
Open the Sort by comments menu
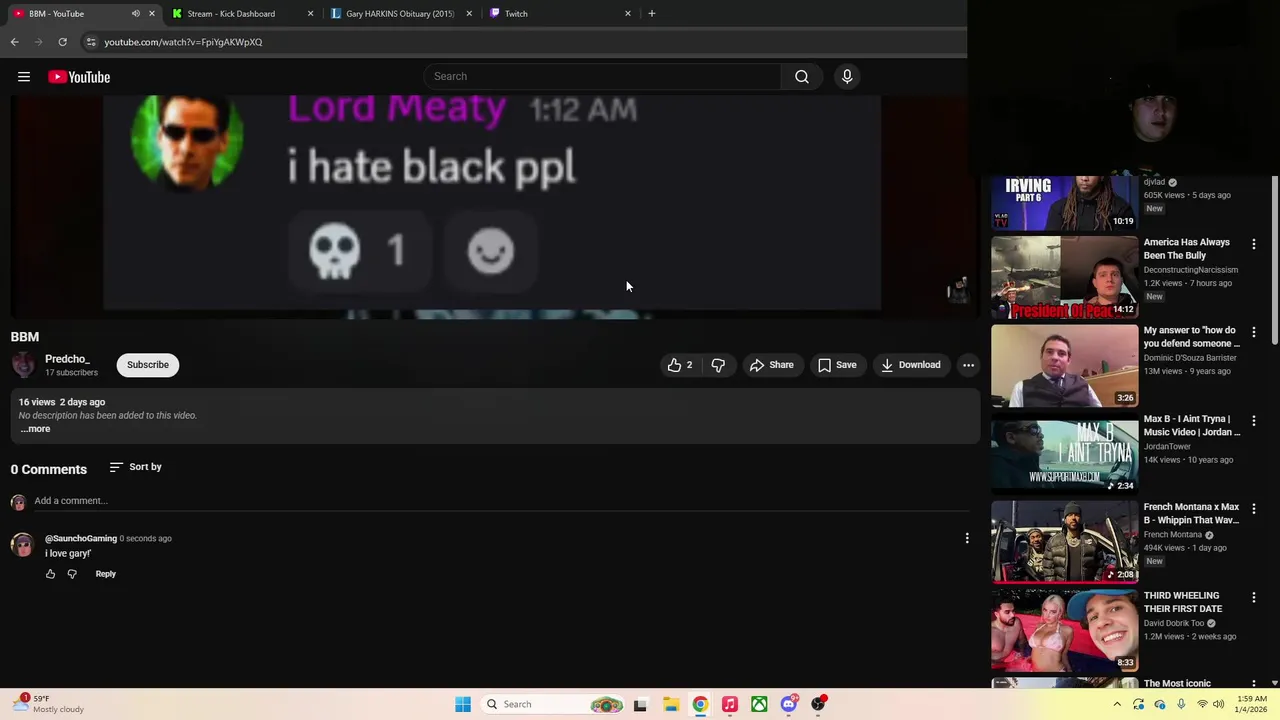135,467
